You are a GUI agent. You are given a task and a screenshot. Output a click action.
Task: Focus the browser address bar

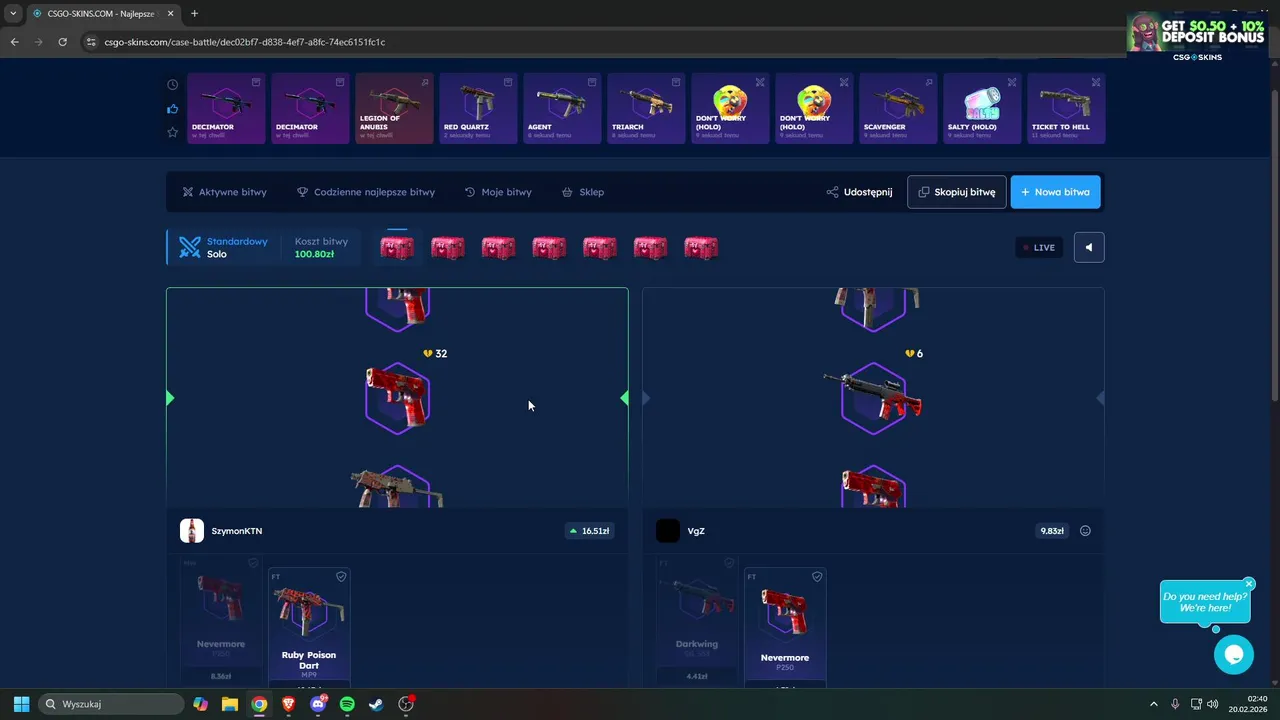[x=600, y=42]
